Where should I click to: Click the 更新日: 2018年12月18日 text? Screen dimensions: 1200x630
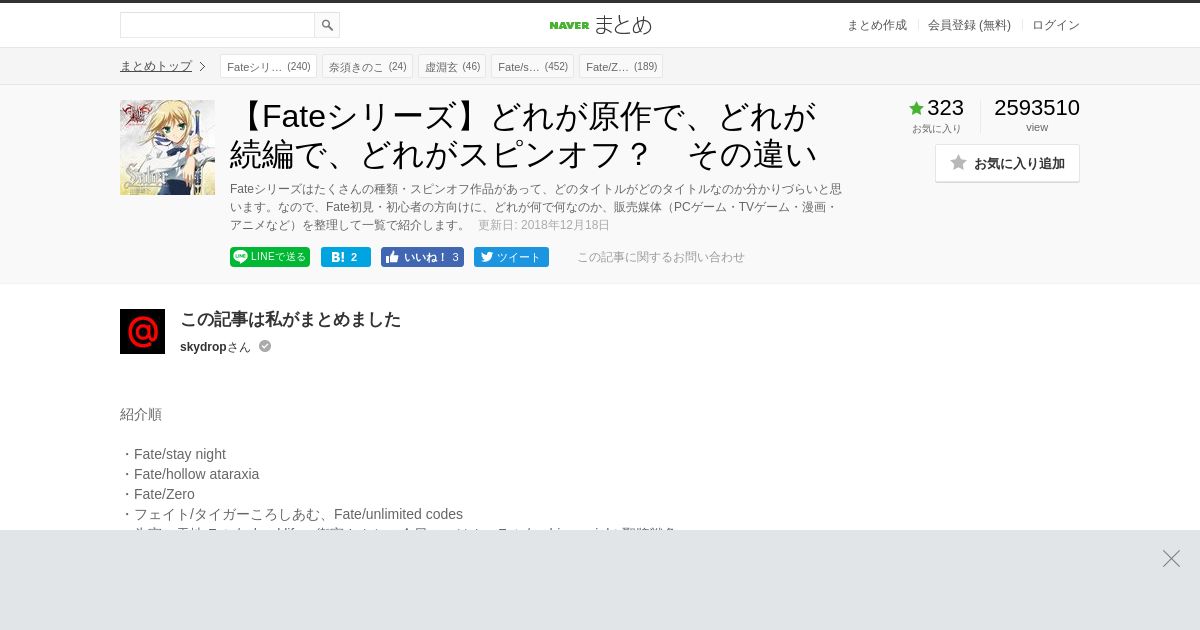(x=544, y=225)
